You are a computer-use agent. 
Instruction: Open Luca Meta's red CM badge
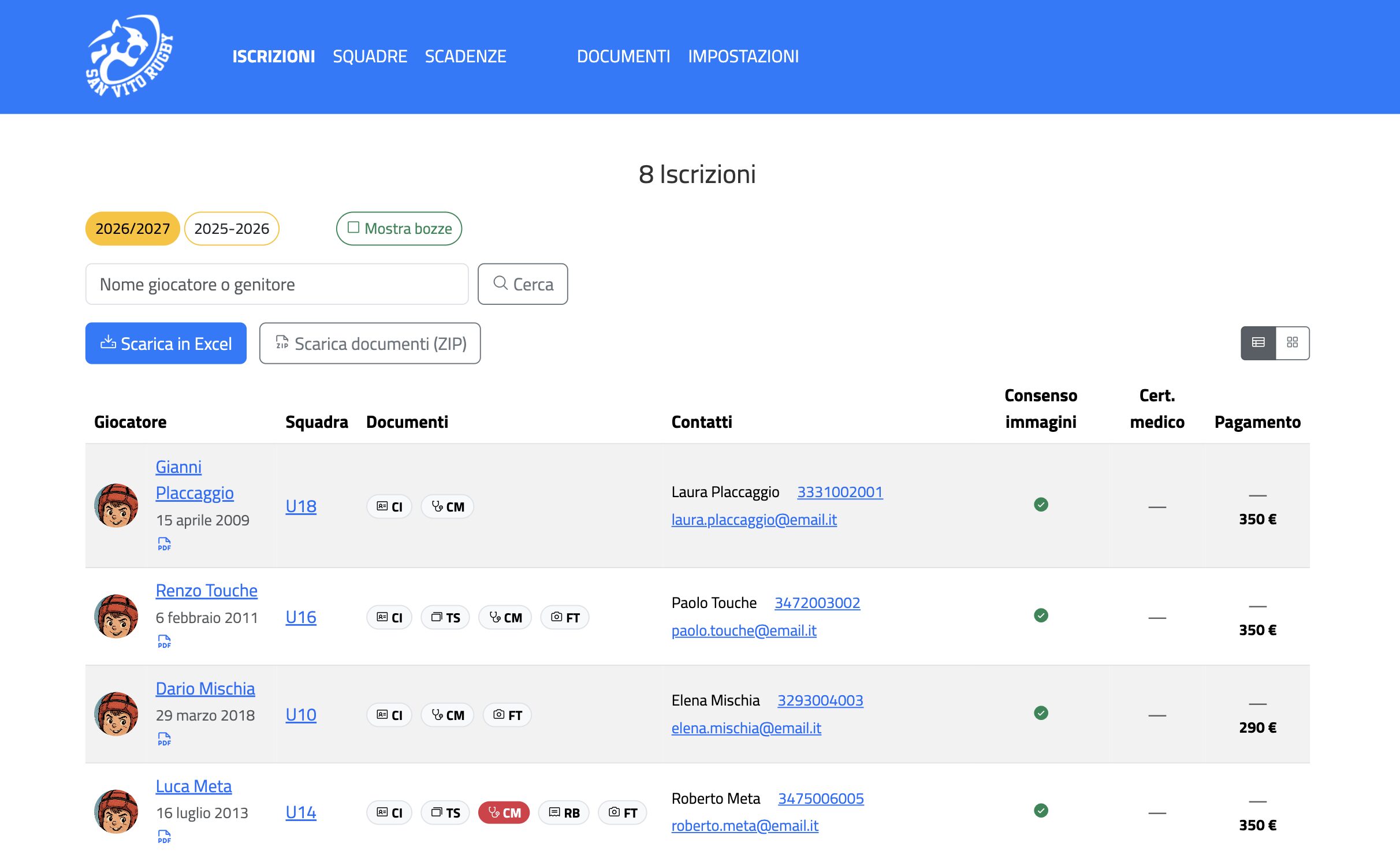(x=504, y=812)
